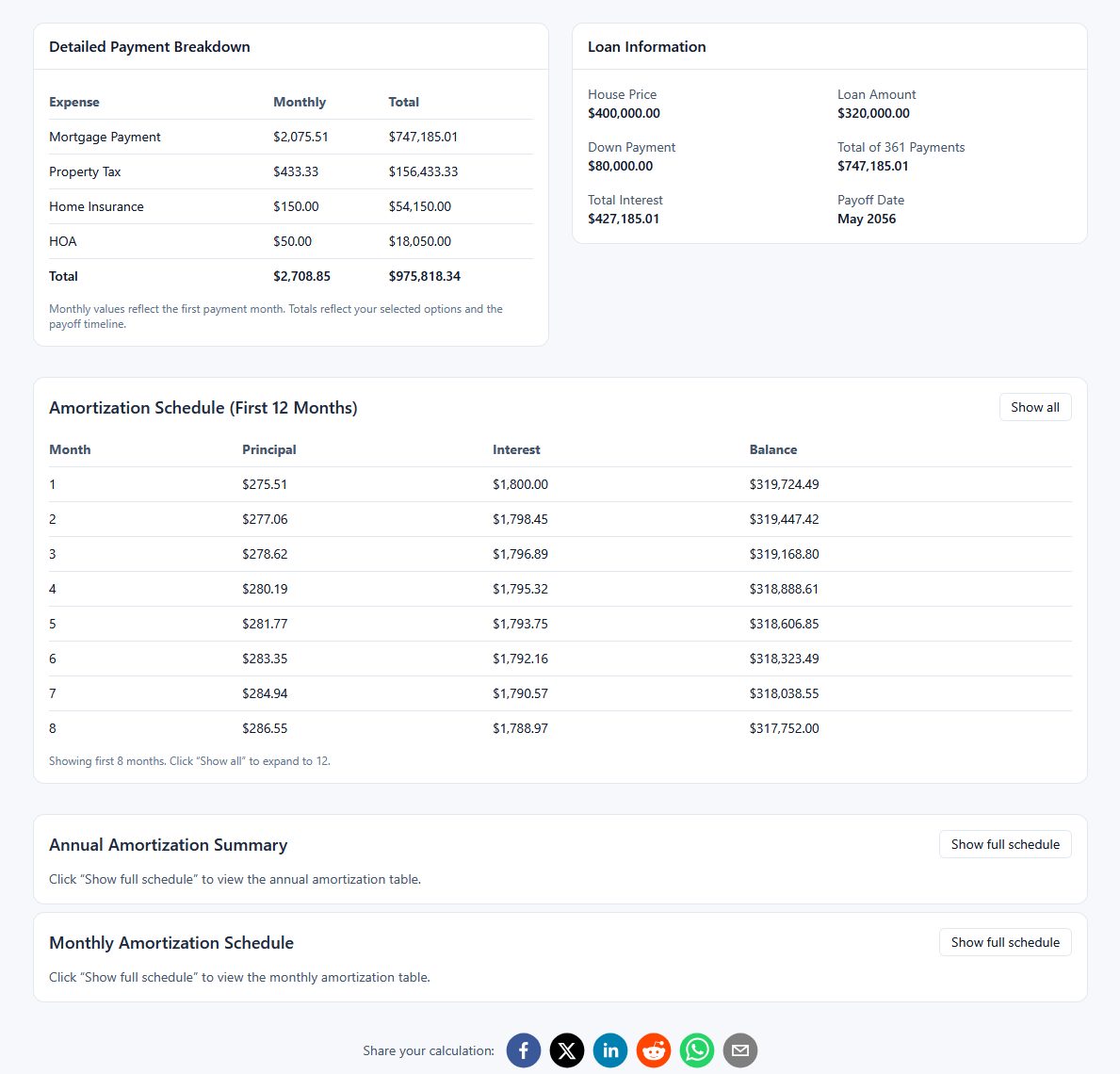This screenshot has width=1120, height=1074.
Task: Send calculation via WhatsApp icon
Action: pyautogui.click(x=697, y=1050)
